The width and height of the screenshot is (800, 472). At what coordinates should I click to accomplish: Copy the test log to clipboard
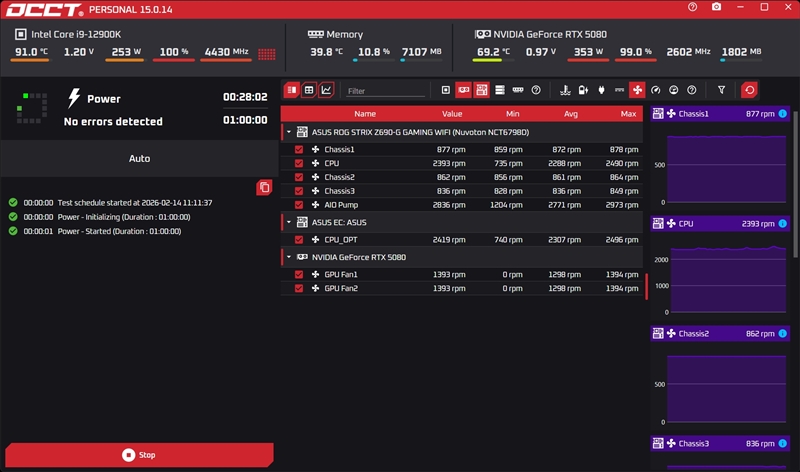264,187
